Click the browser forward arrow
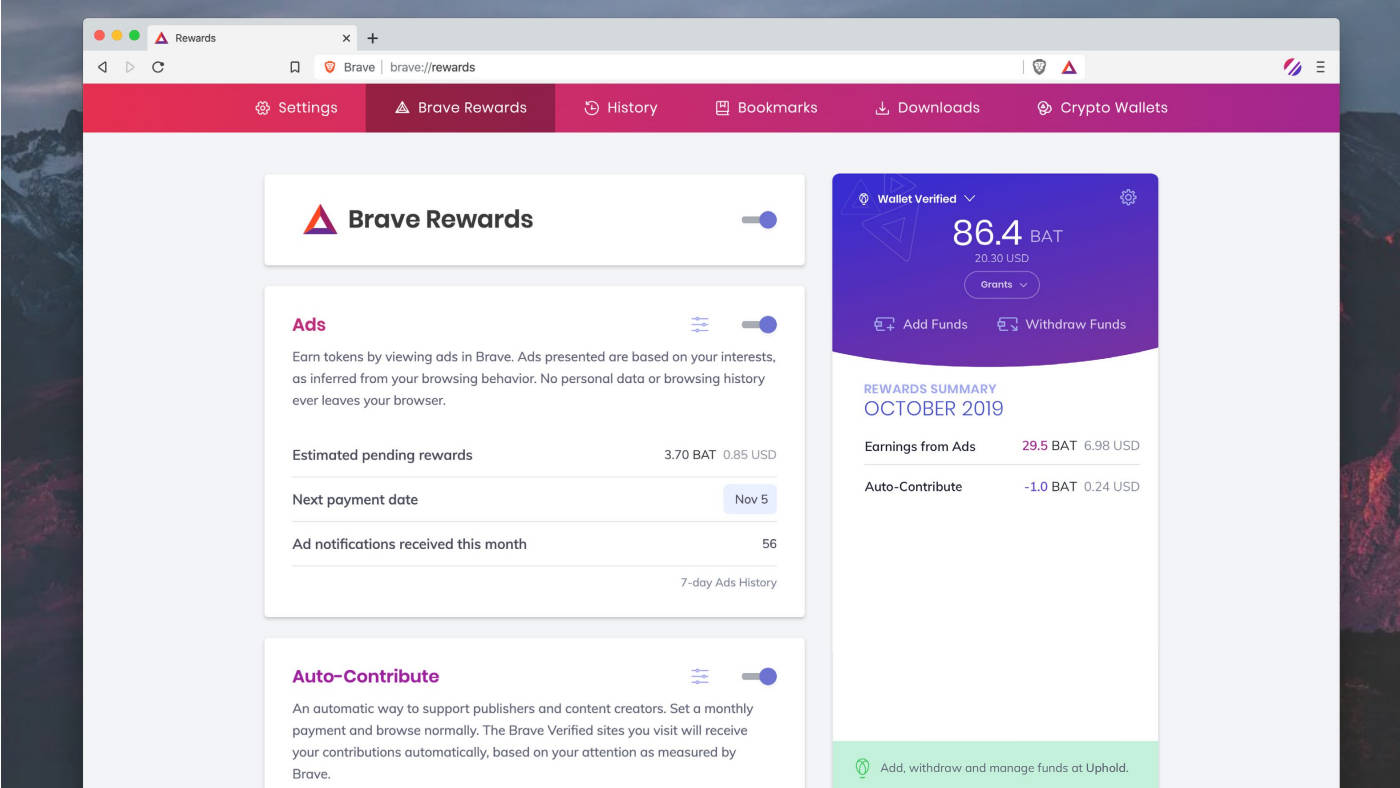 [130, 67]
